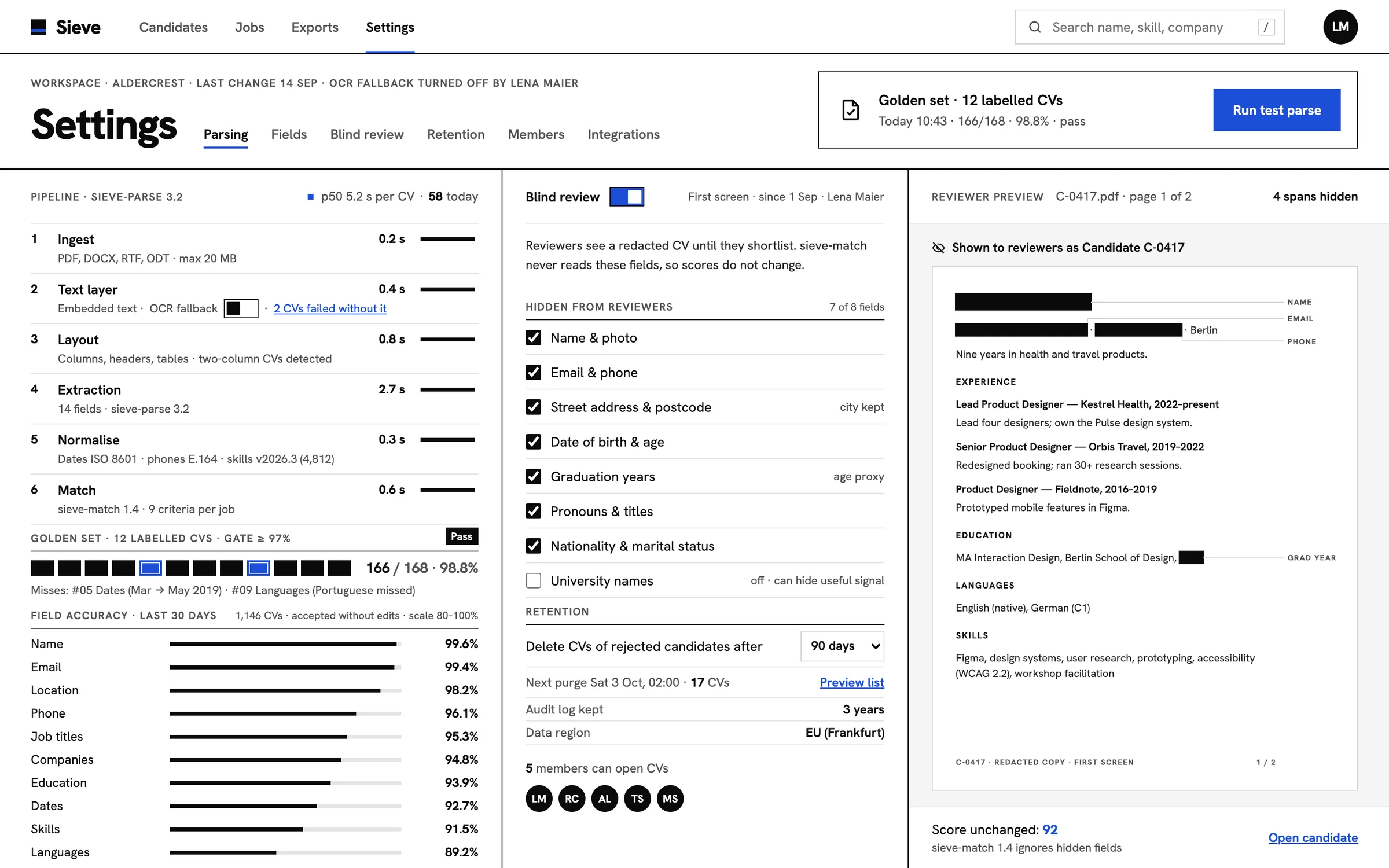Image resolution: width=1389 pixels, height=868 pixels.
Task: Switch to the Fields tab
Action: (289, 134)
